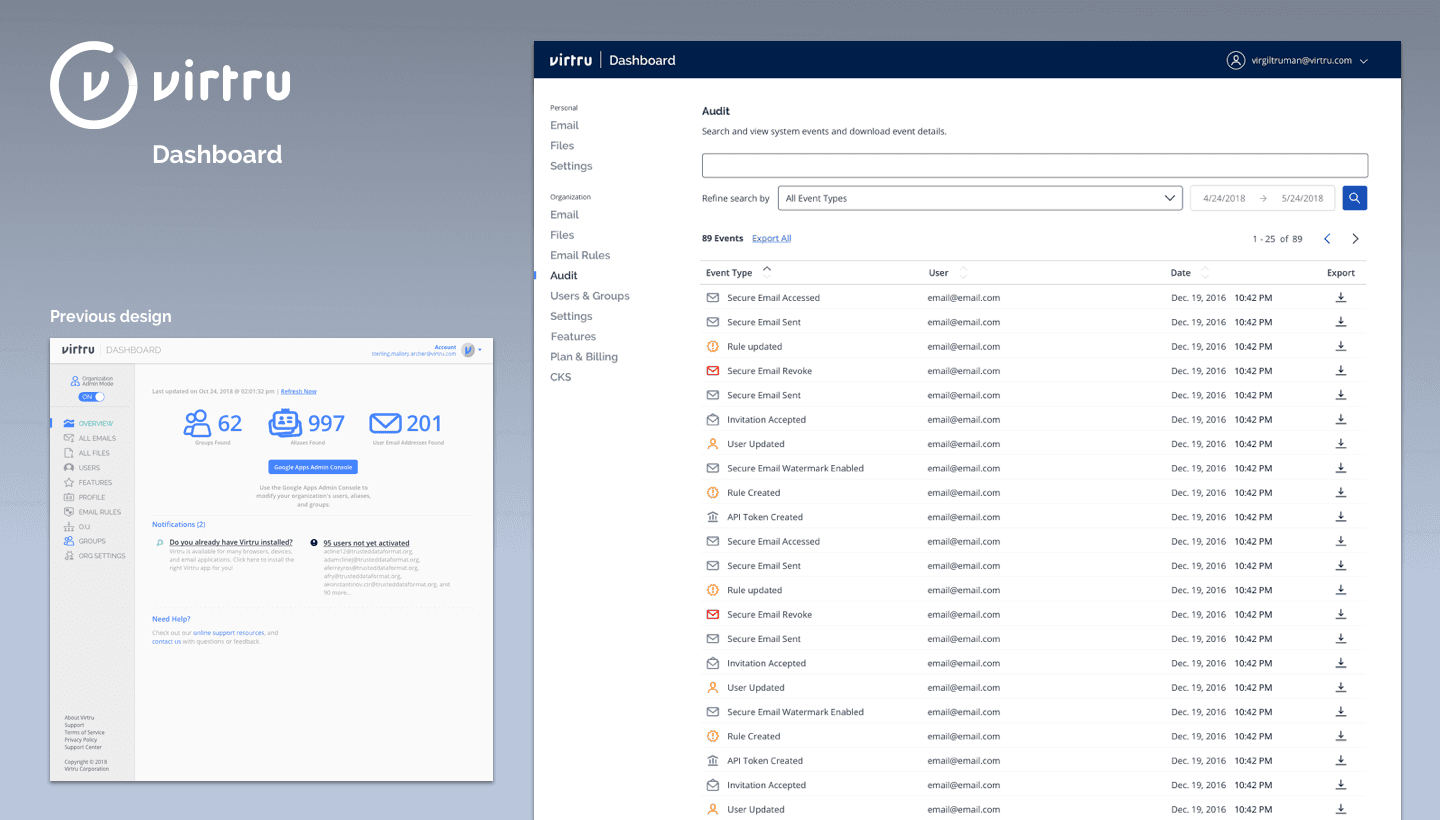The width and height of the screenshot is (1440, 820).
Task: Click the Groups Found icon beside 62
Action: coord(197,423)
